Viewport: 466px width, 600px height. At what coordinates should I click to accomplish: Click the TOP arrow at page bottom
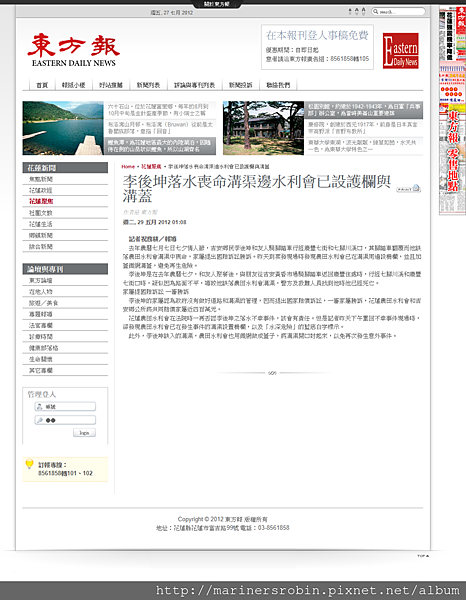pyautogui.click(x=423, y=556)
